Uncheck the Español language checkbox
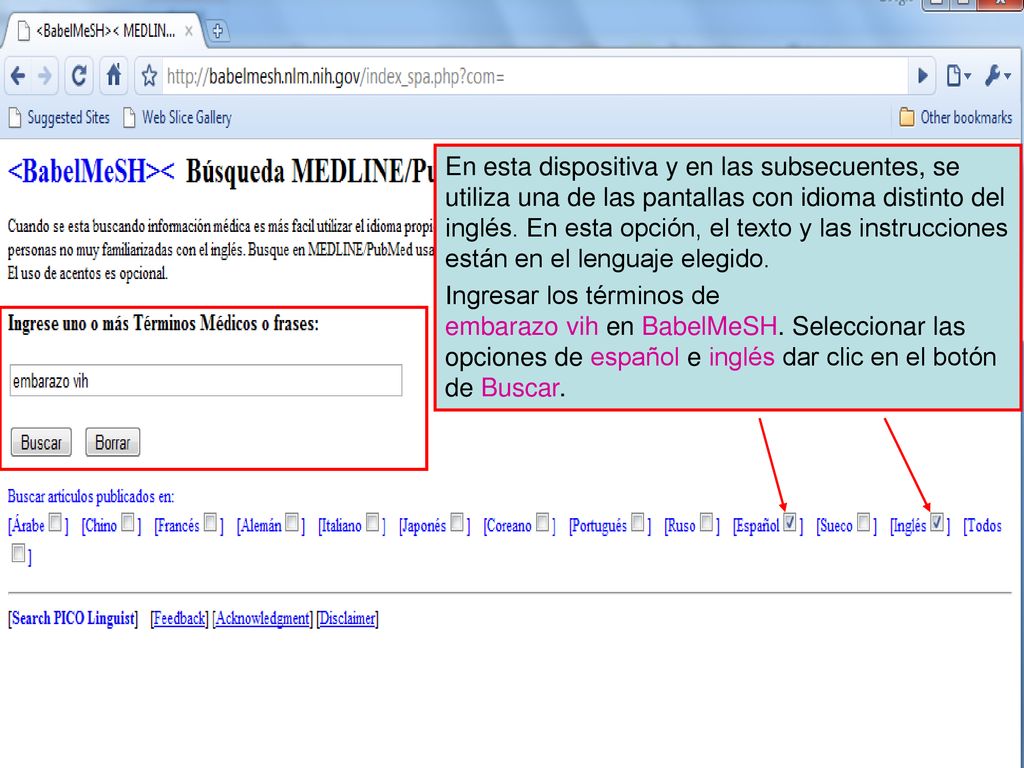1024x768 pixels. (x=790, y=522)
